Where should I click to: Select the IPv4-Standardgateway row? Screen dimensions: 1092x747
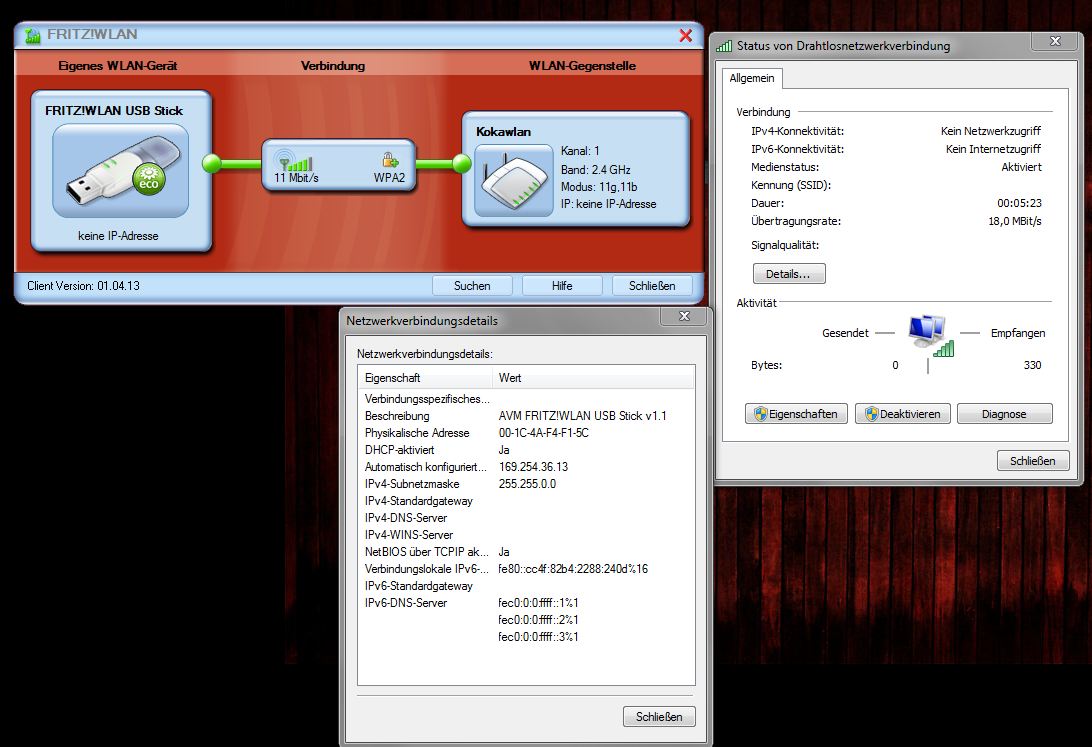coord(526,501)
